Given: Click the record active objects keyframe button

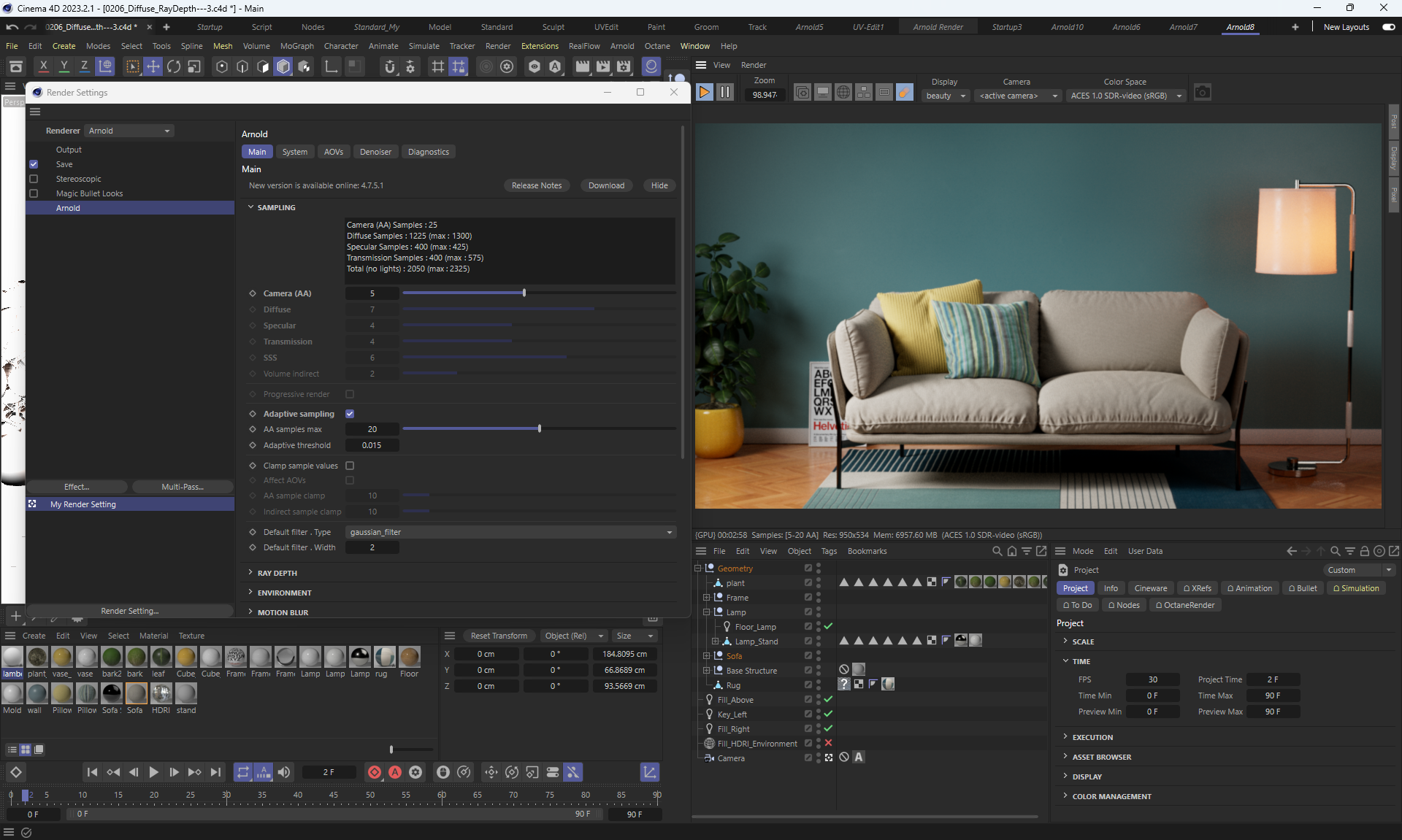Looking at the screenshot, I should [374, 772].
